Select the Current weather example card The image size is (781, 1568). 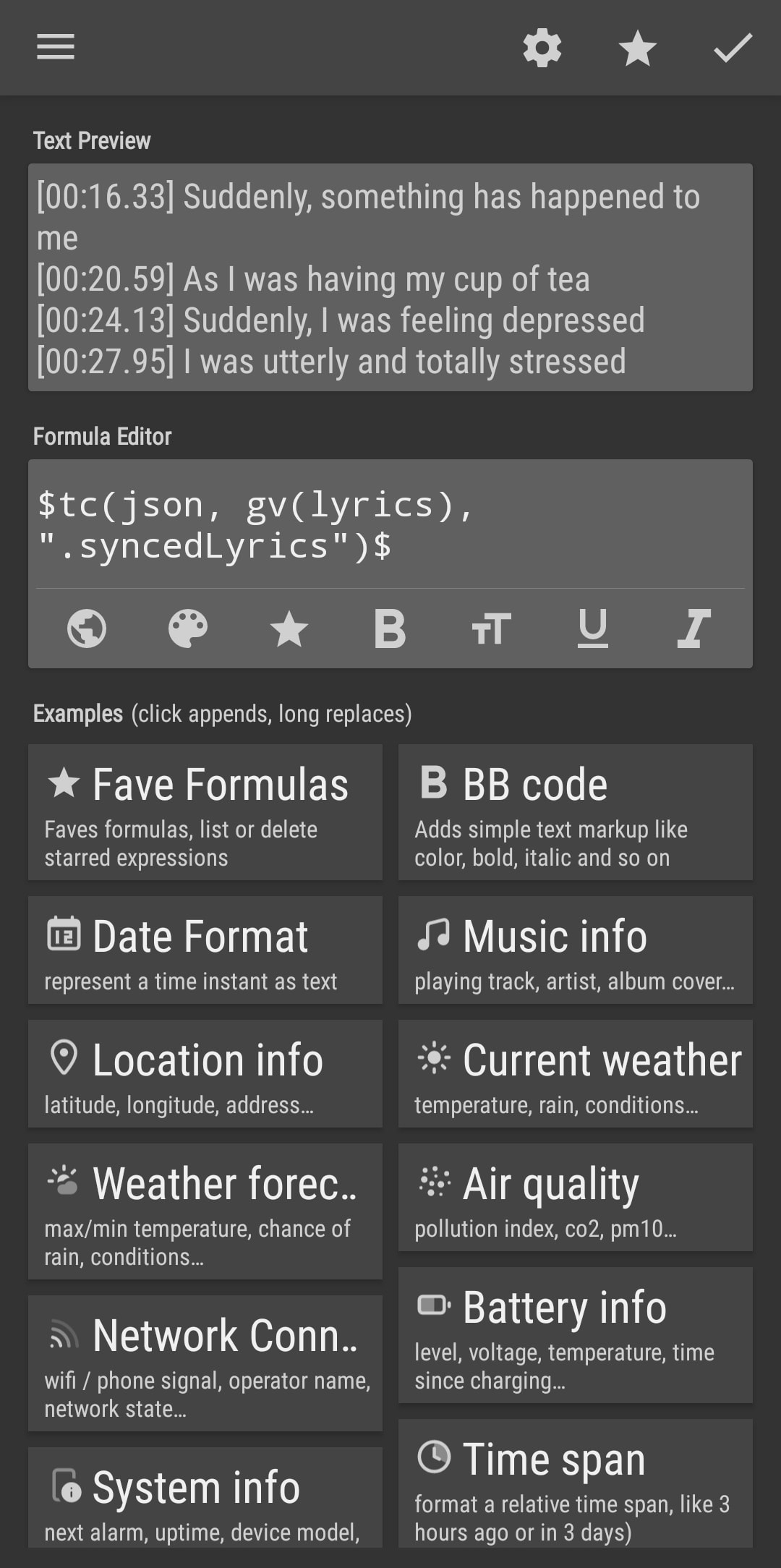point(576,1073)
